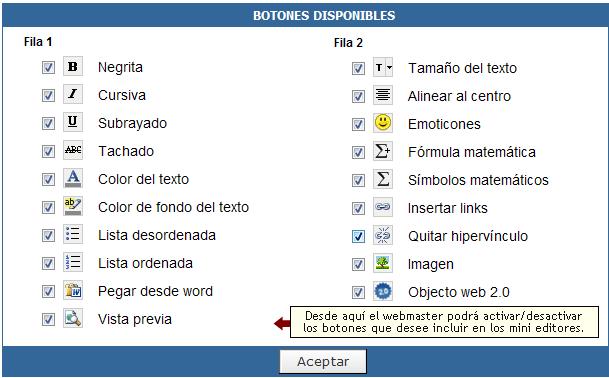Click the Color del texto A icon

coord(73,178)
